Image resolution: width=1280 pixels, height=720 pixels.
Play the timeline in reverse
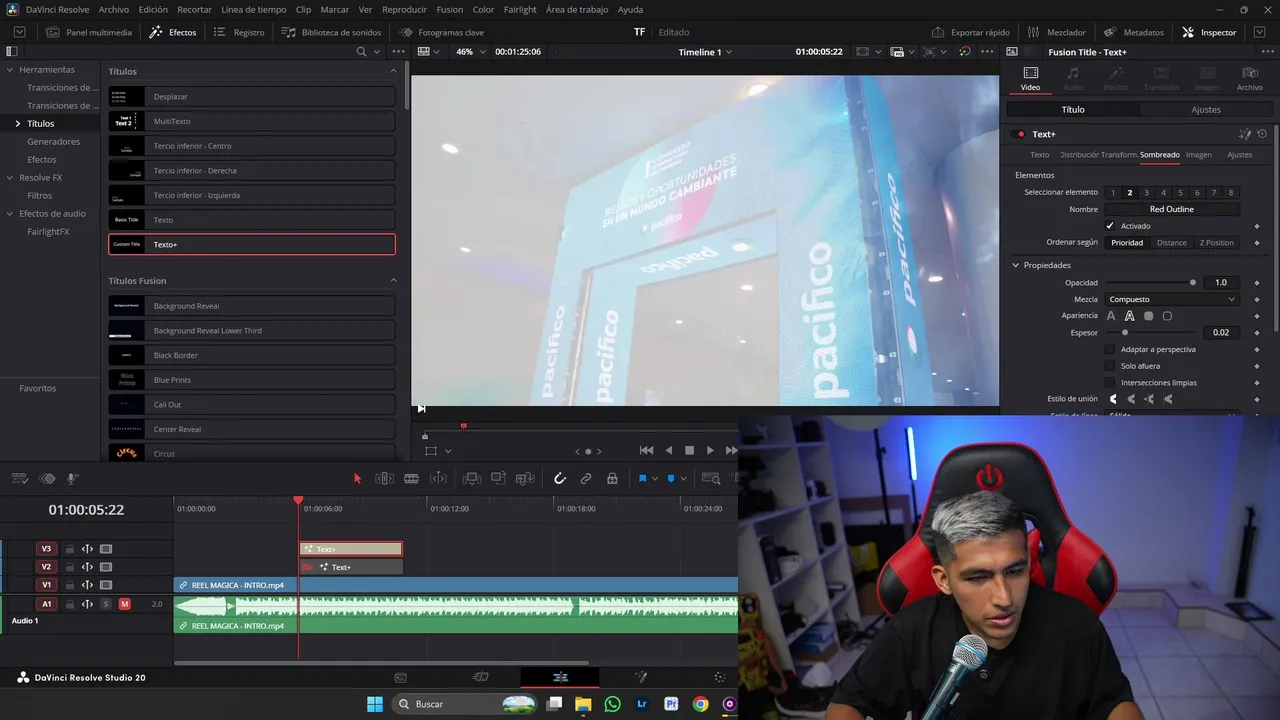[x=669, y=451]
